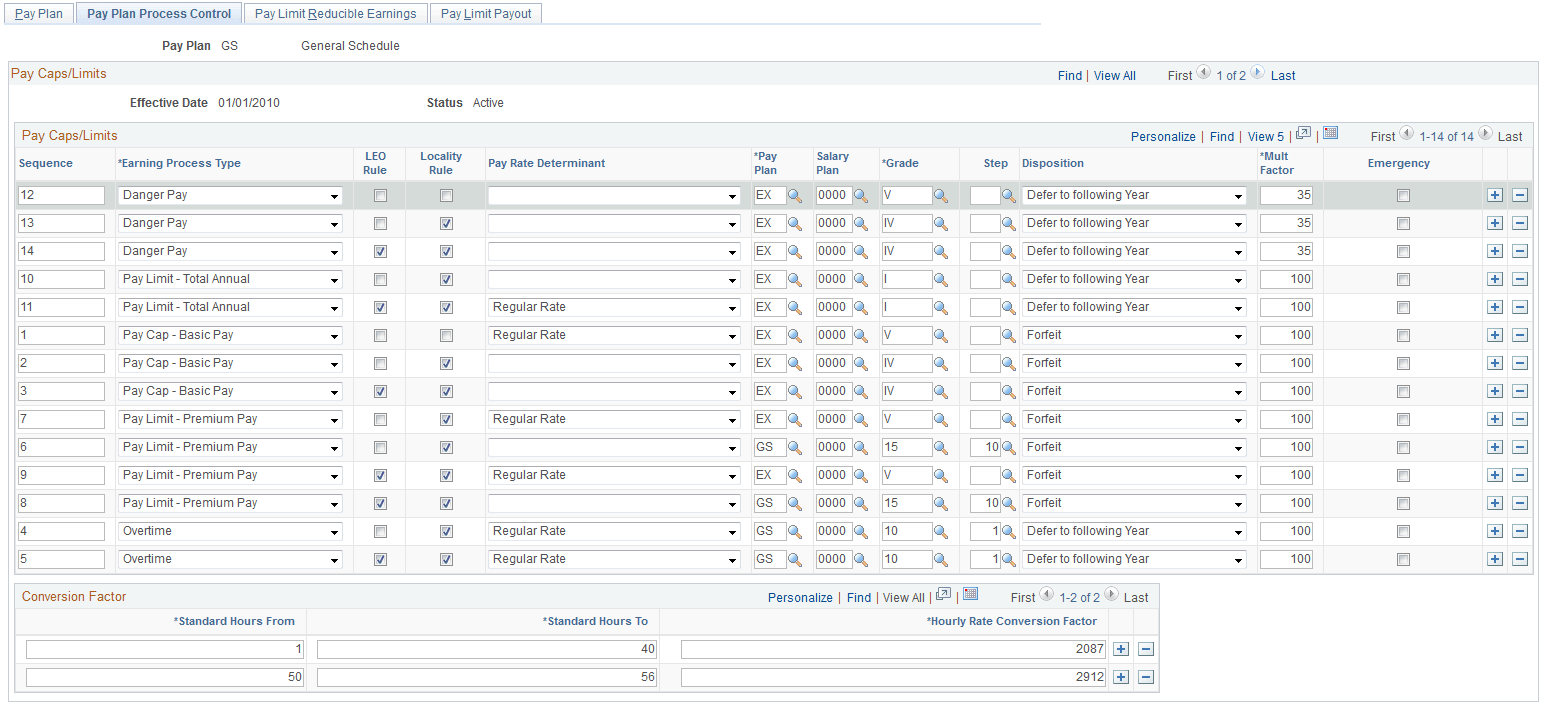Open Pay Rate Determinant dropdown showing Regular Rate
1543x705 pixels.
pyautogui.click(x=731, y=307)
